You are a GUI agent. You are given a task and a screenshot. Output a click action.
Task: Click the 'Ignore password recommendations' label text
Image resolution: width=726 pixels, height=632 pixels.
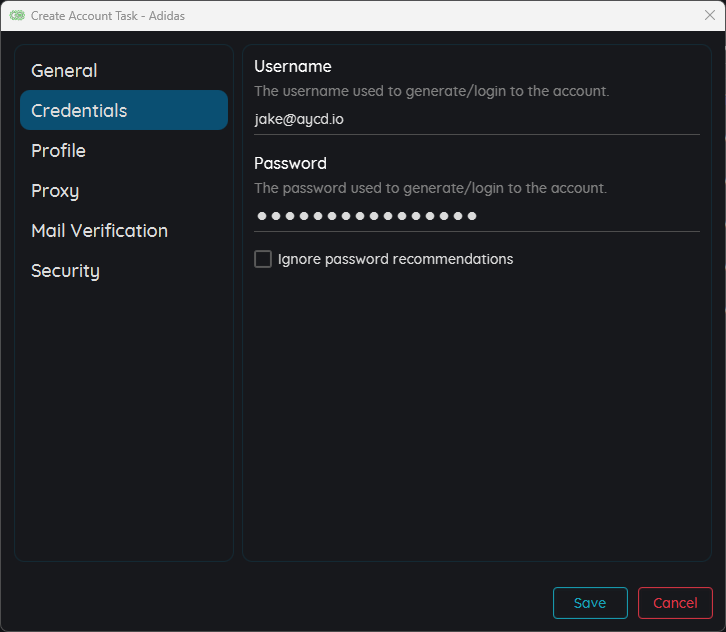[395, 259]
